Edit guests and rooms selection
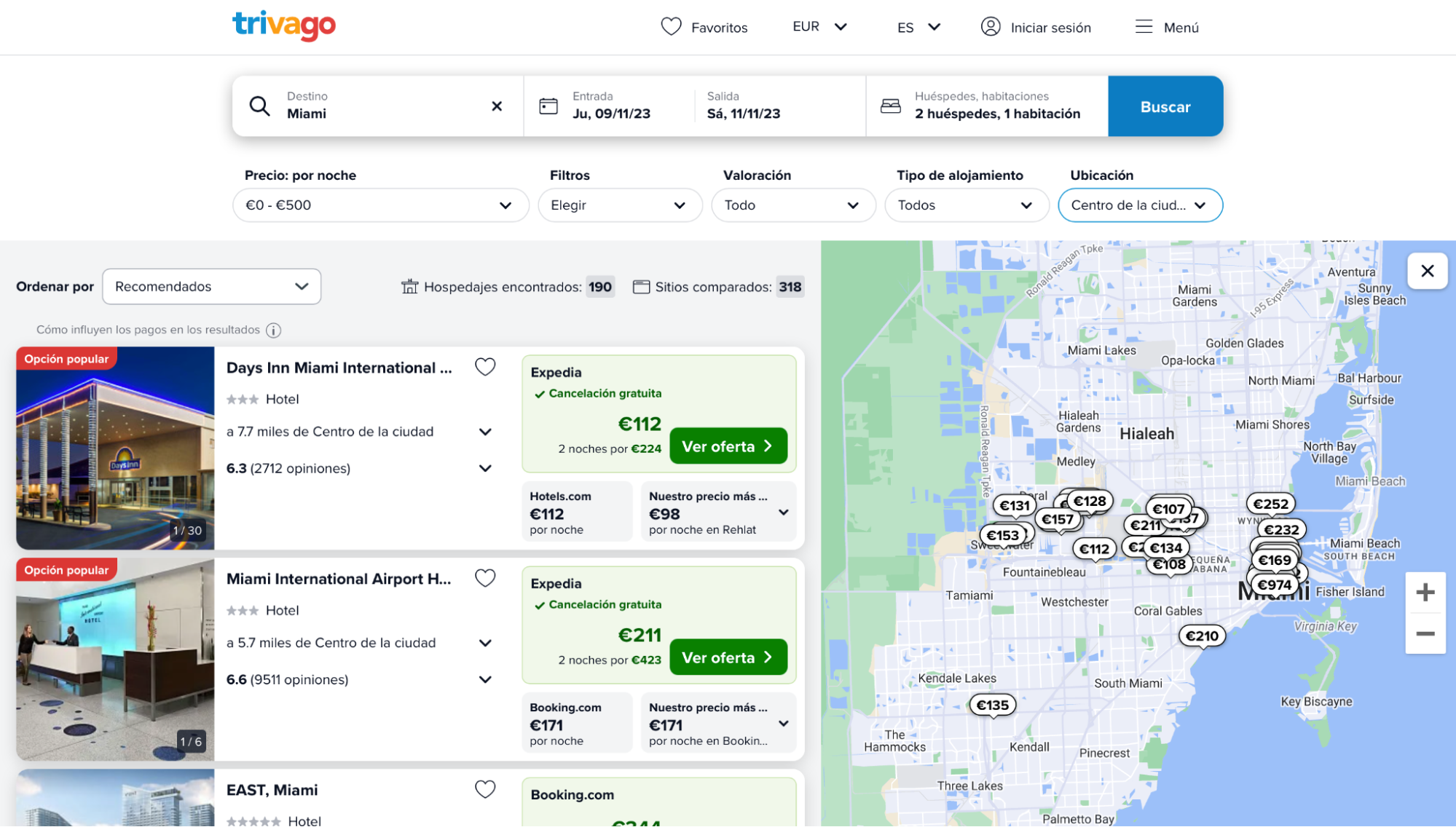 [987, 106]
